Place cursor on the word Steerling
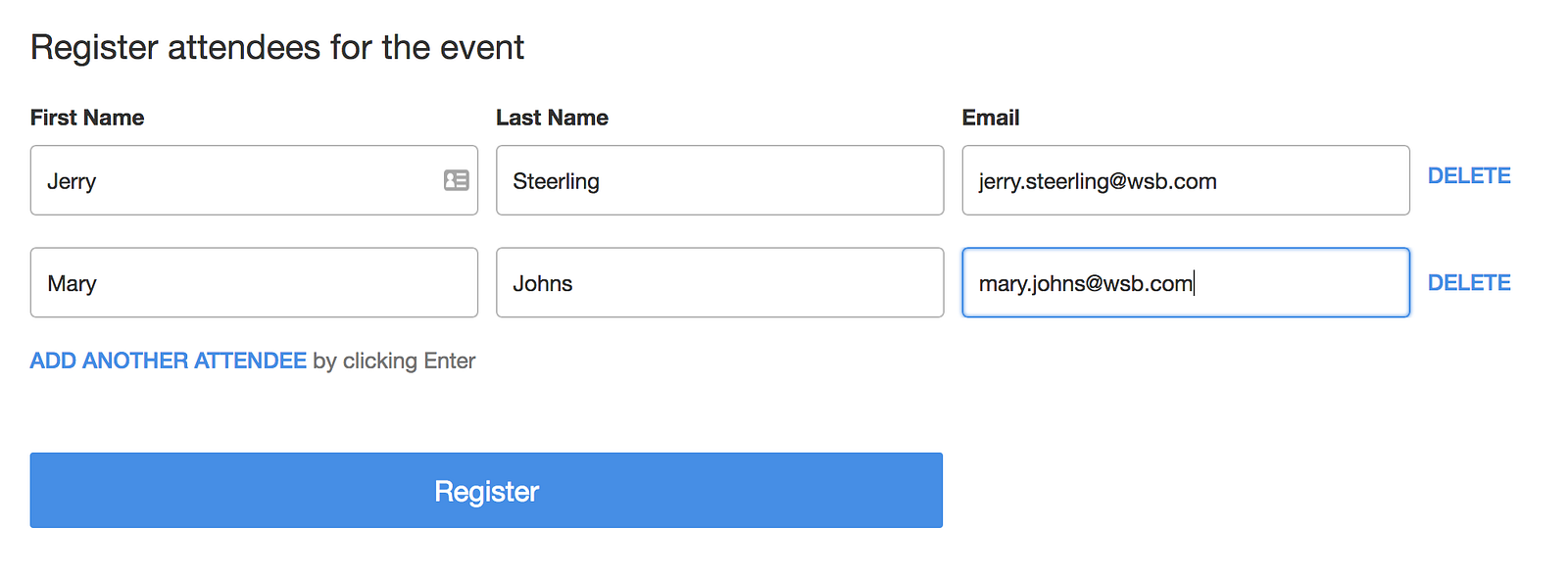This screenshot has width=1568, height=576. 556,181
